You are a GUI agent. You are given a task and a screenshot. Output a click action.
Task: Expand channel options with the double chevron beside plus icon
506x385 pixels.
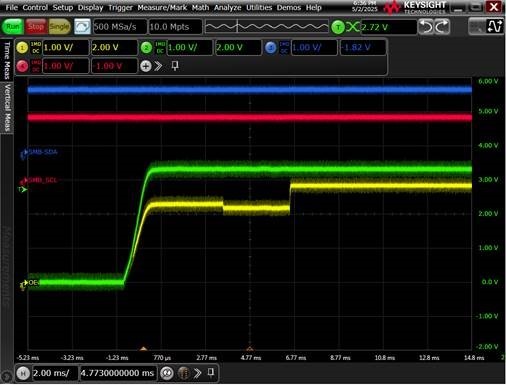tap(158, 66)
